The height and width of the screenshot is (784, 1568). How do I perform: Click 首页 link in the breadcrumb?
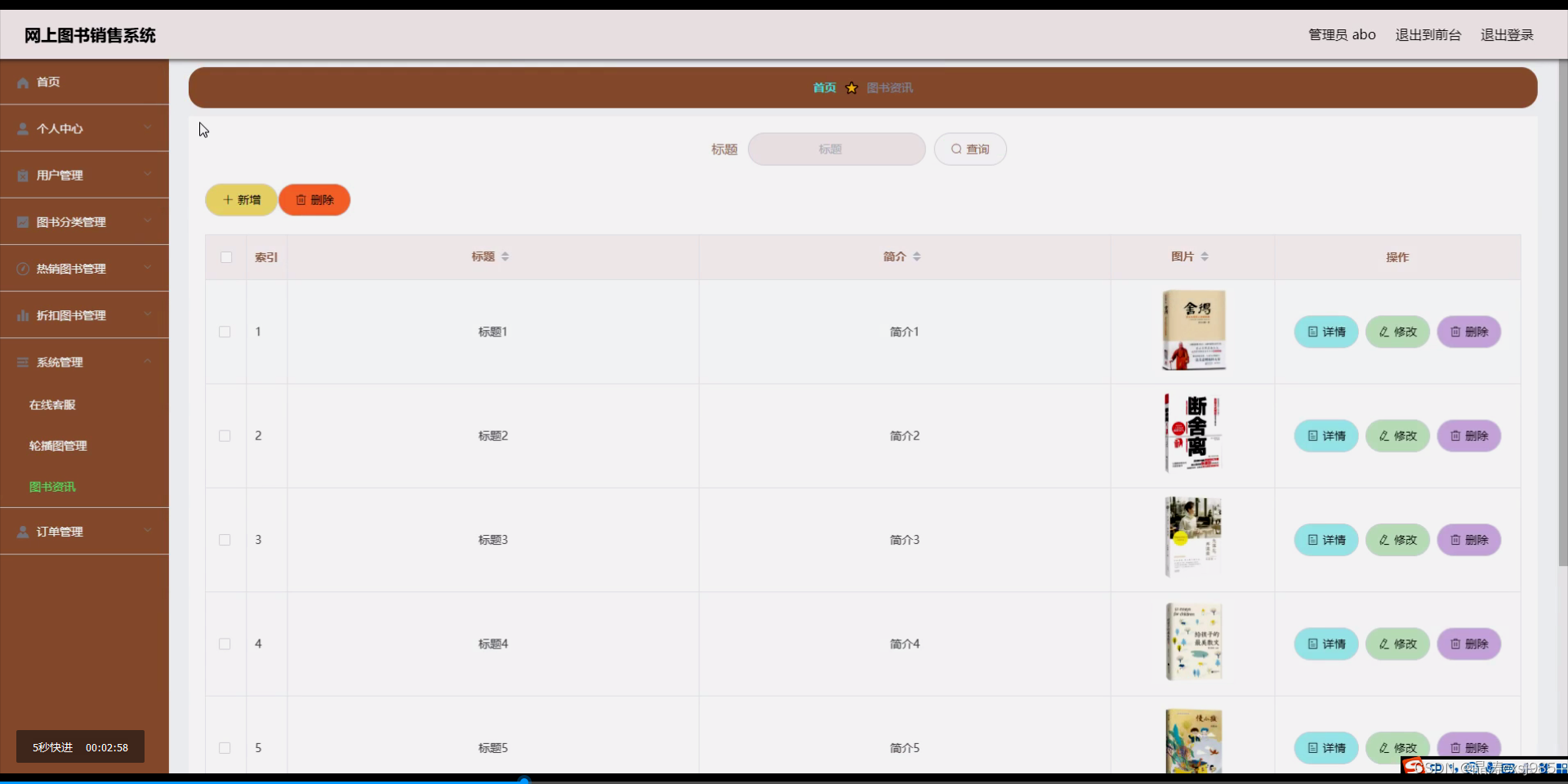pyautogui.click(x=824, y=87)
